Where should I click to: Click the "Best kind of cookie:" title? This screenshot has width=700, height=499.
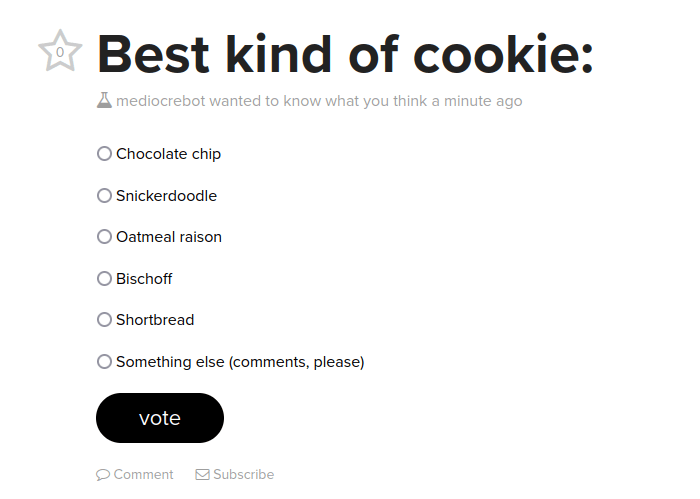coord(345,54)
